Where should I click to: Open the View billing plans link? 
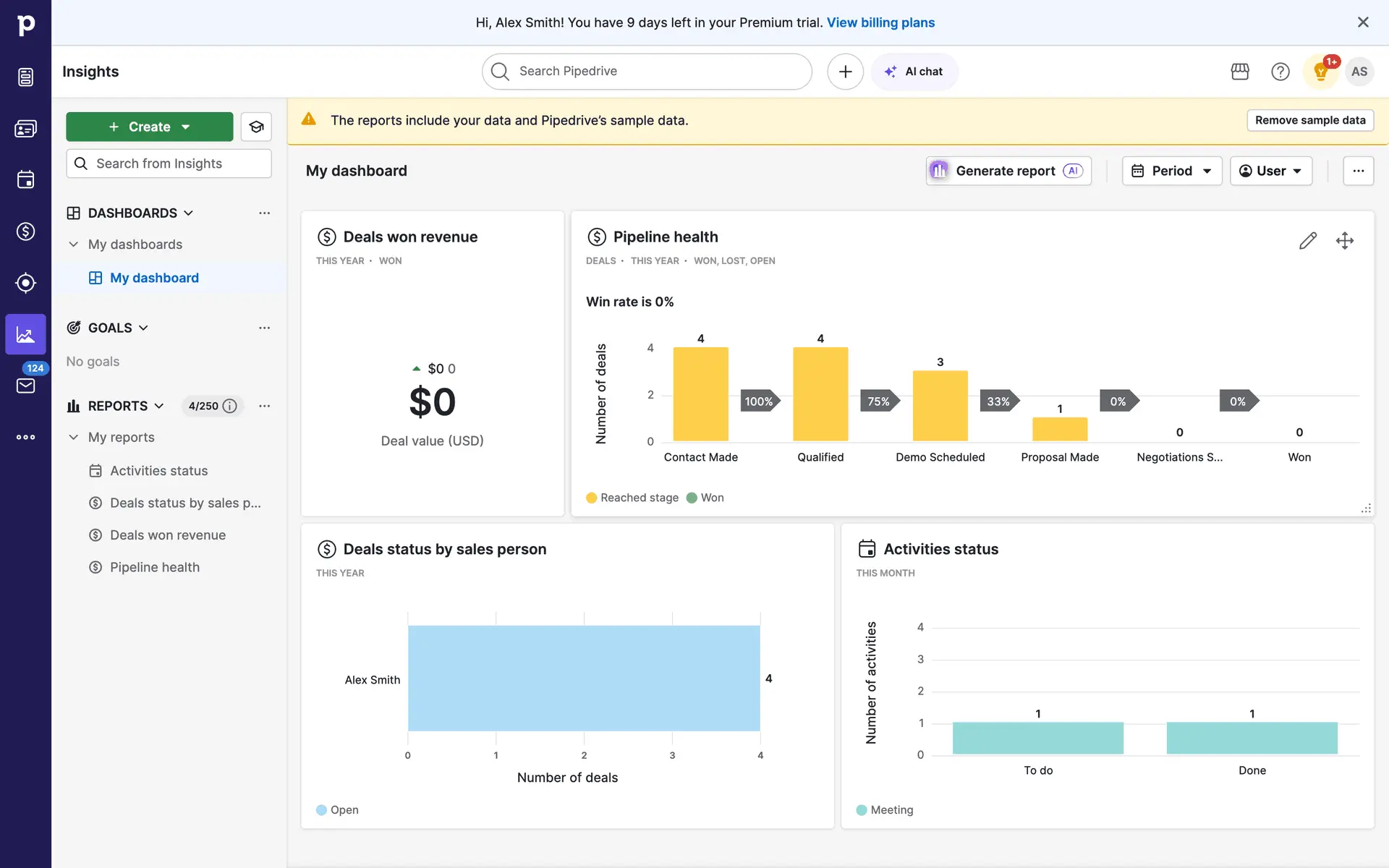(880, 22)
